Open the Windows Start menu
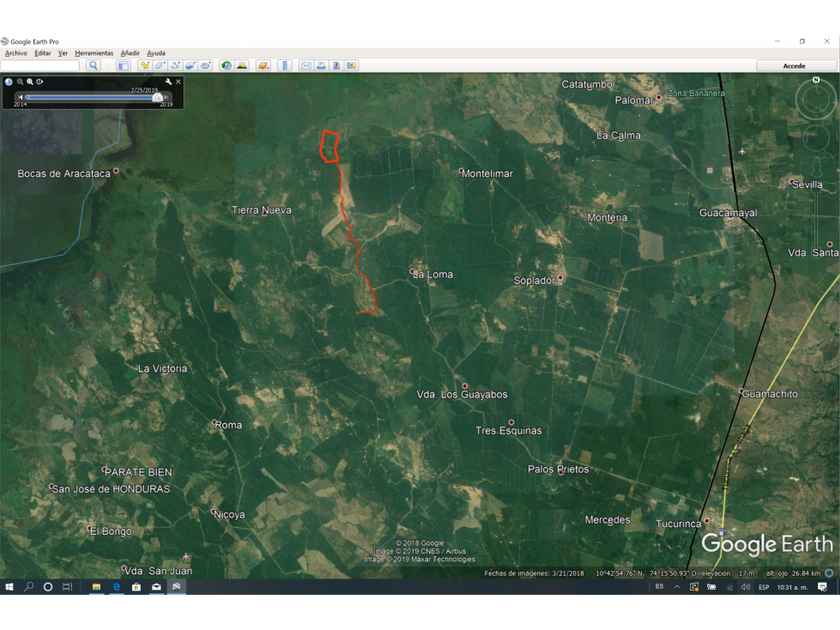The image size is (840, 630). pos(9,587)
